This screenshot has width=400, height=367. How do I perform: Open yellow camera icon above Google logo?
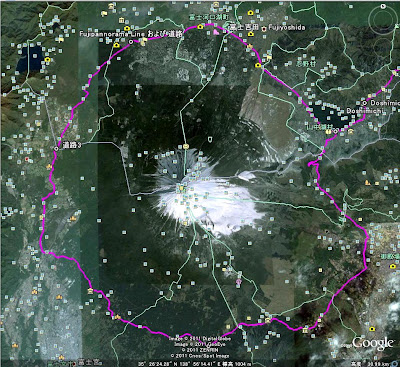[372, 329]
